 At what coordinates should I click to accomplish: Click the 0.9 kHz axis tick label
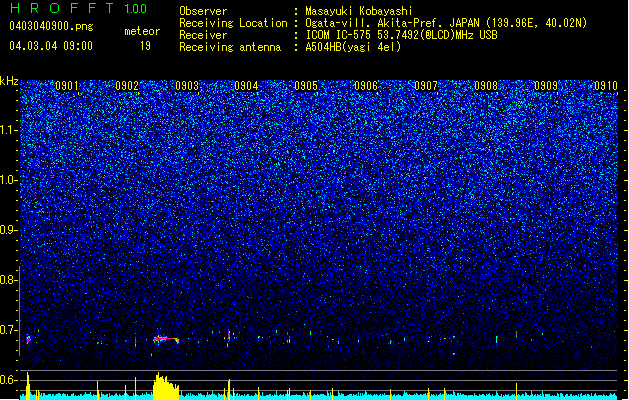click(9, 230)
